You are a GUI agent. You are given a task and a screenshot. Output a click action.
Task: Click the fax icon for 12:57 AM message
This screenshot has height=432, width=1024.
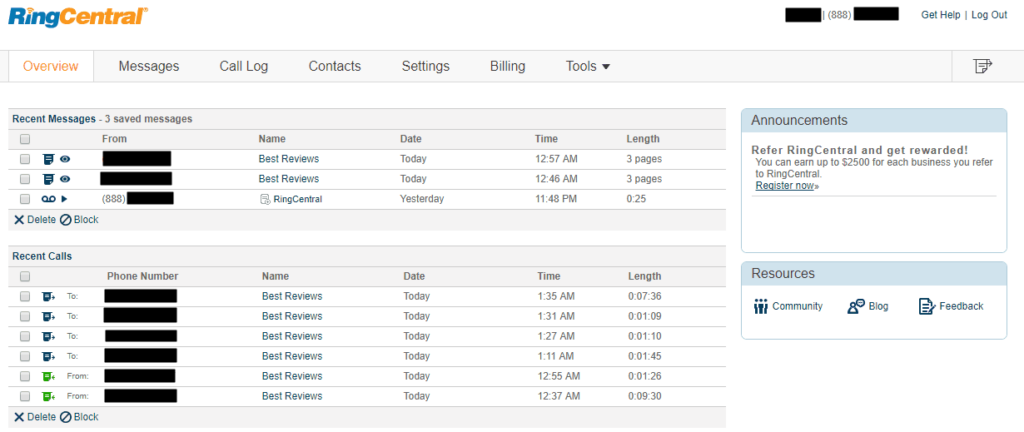tap(48, 159)
